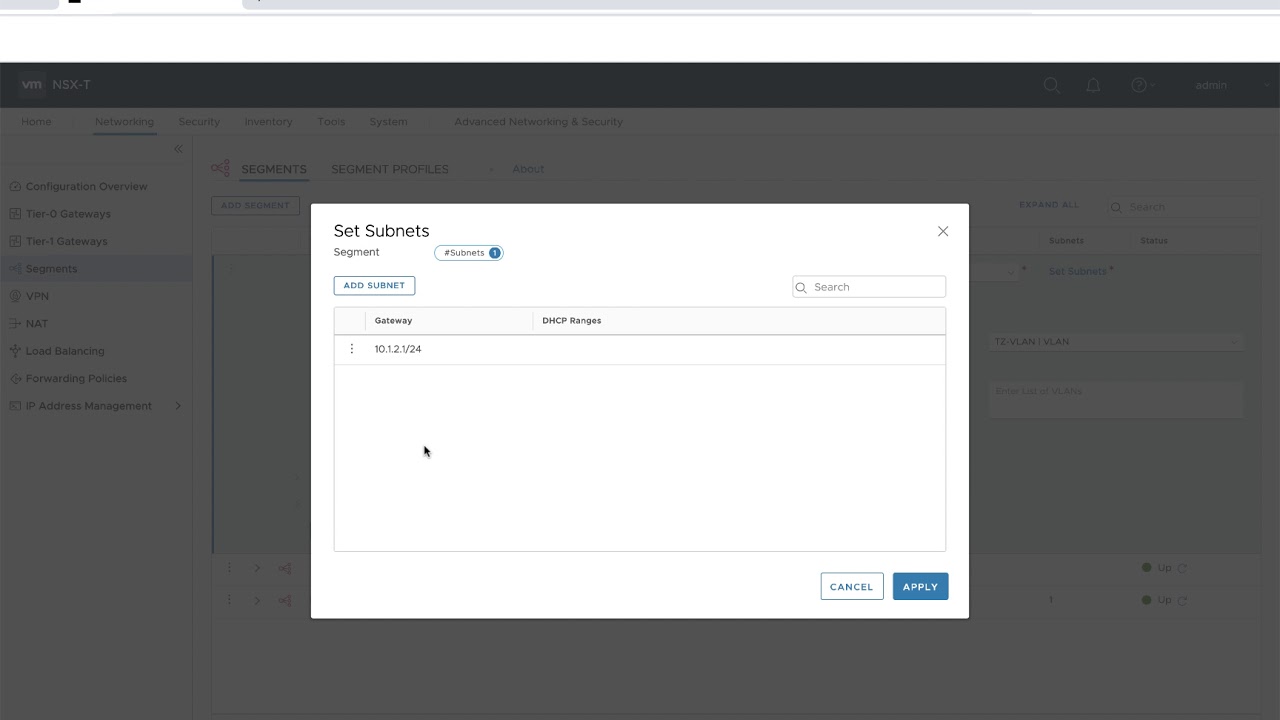
Task: Open the Security menu item
Action: coord(198,121)
